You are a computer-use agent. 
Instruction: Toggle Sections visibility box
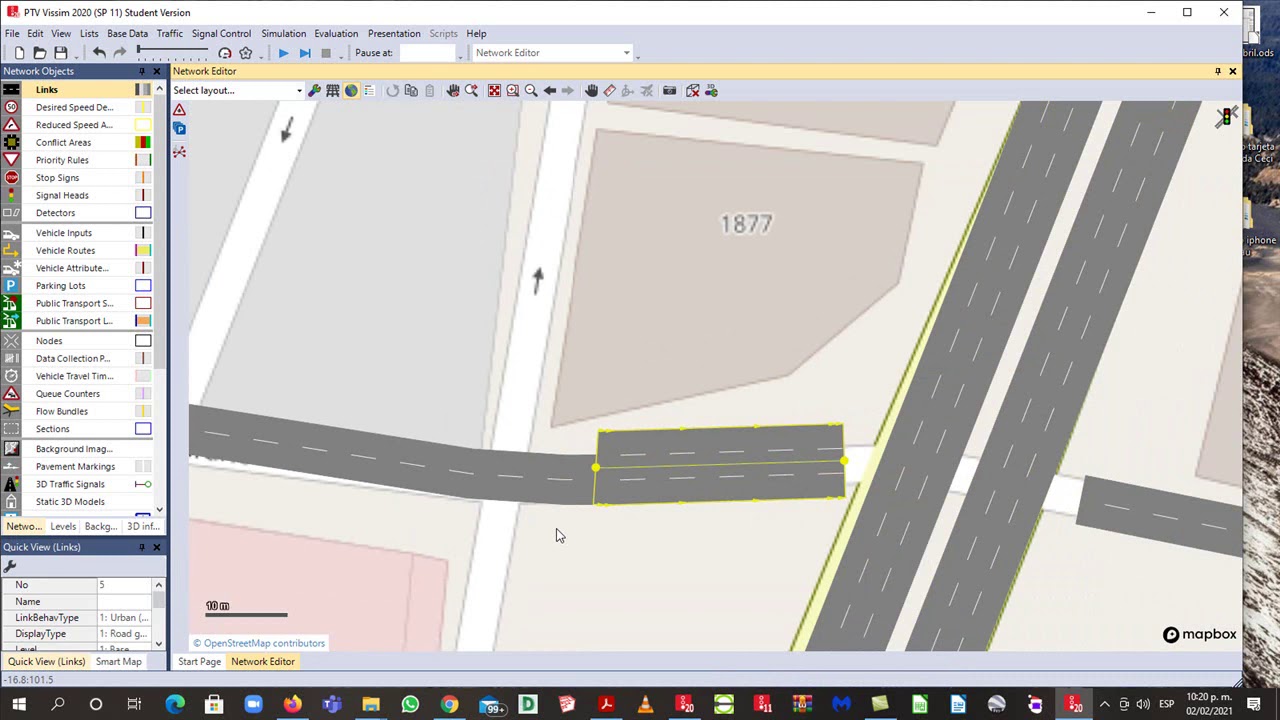143,429
